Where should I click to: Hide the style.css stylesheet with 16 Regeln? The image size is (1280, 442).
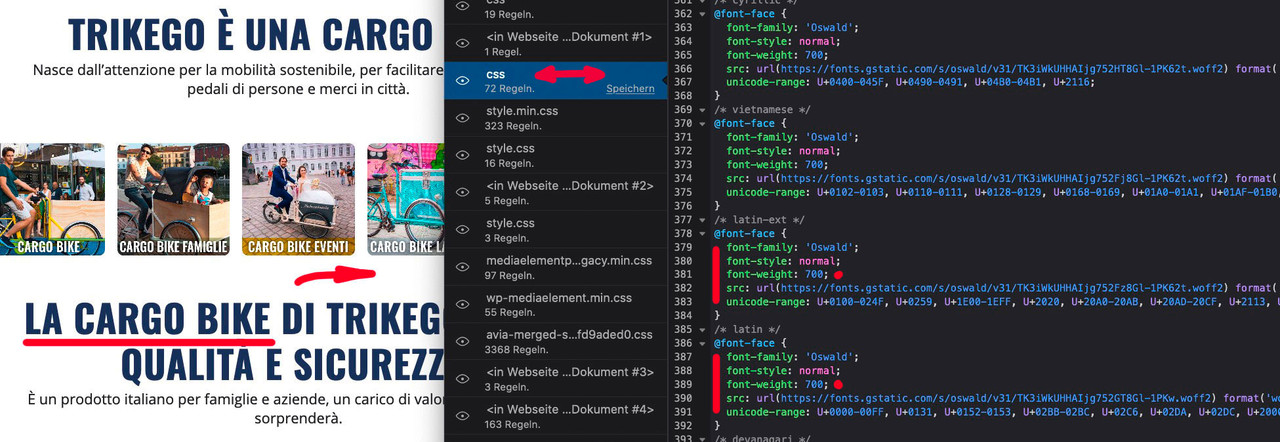point(462,155)
